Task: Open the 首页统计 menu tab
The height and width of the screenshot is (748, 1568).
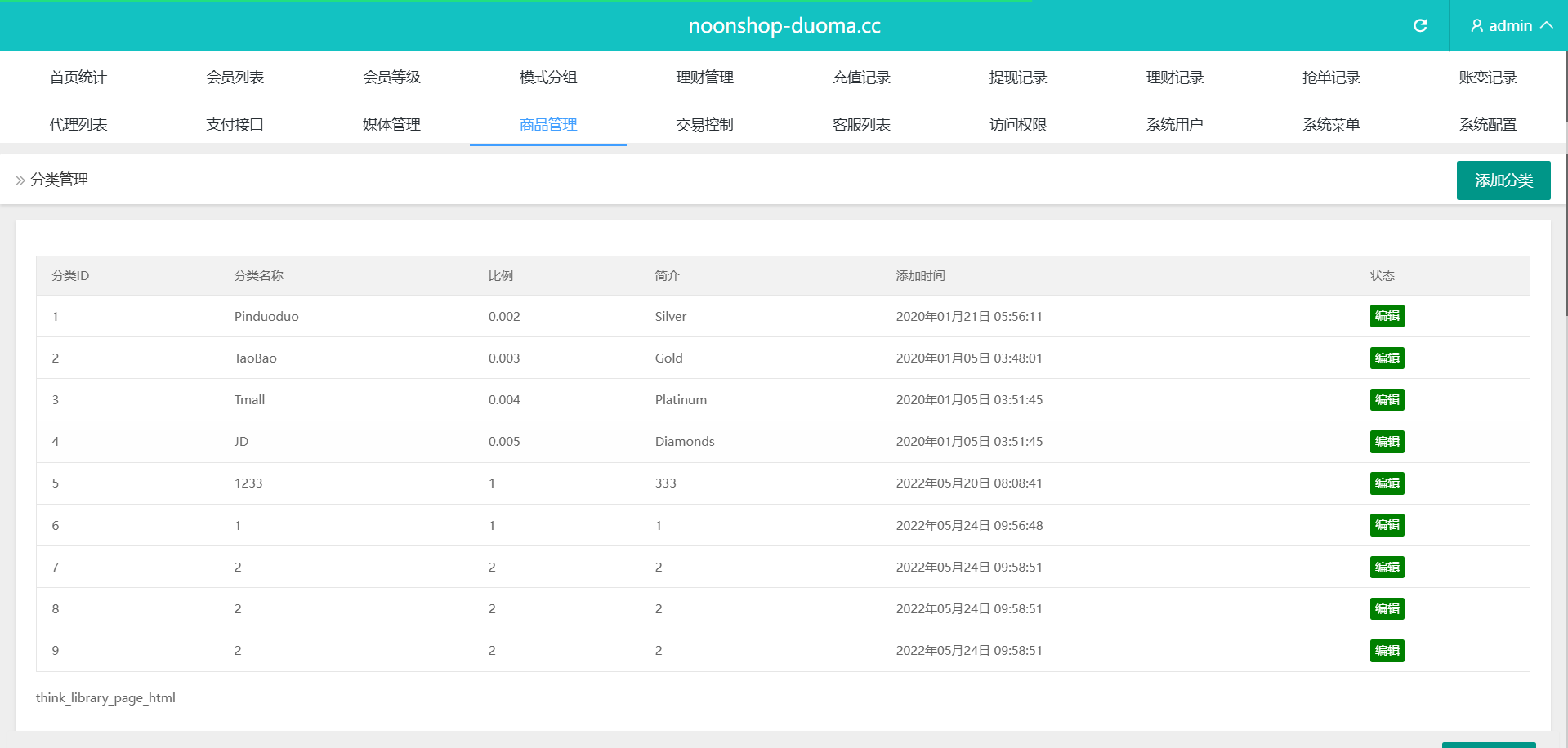Action: click(x=78, y=78)
